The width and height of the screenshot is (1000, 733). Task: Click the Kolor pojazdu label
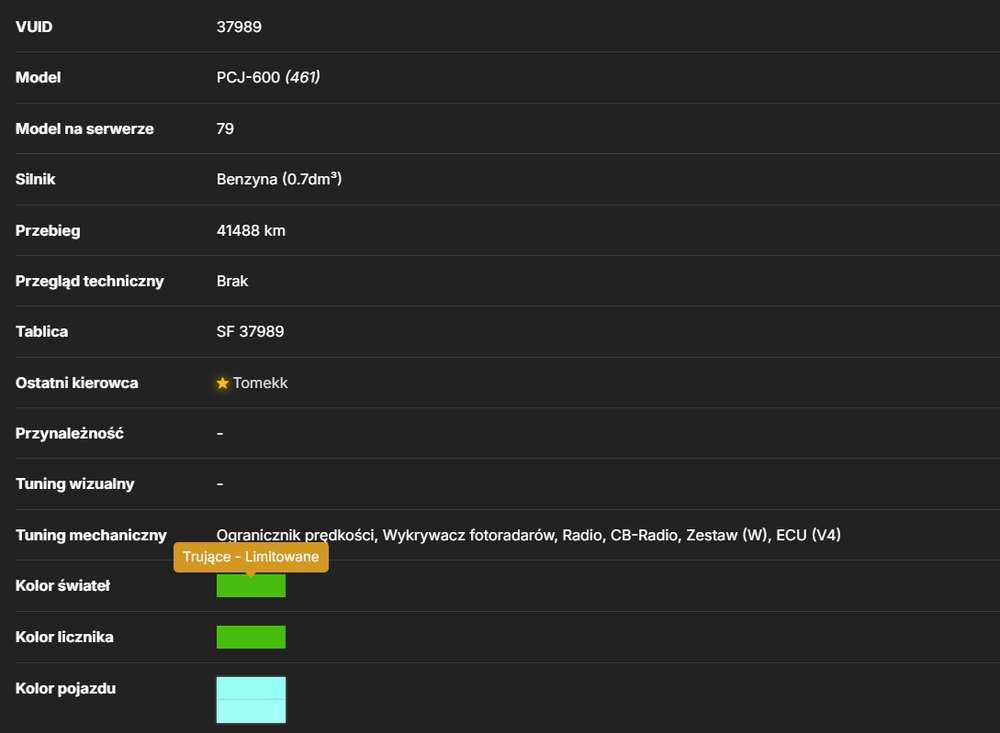pyautogui.click(x=66, y=688)
